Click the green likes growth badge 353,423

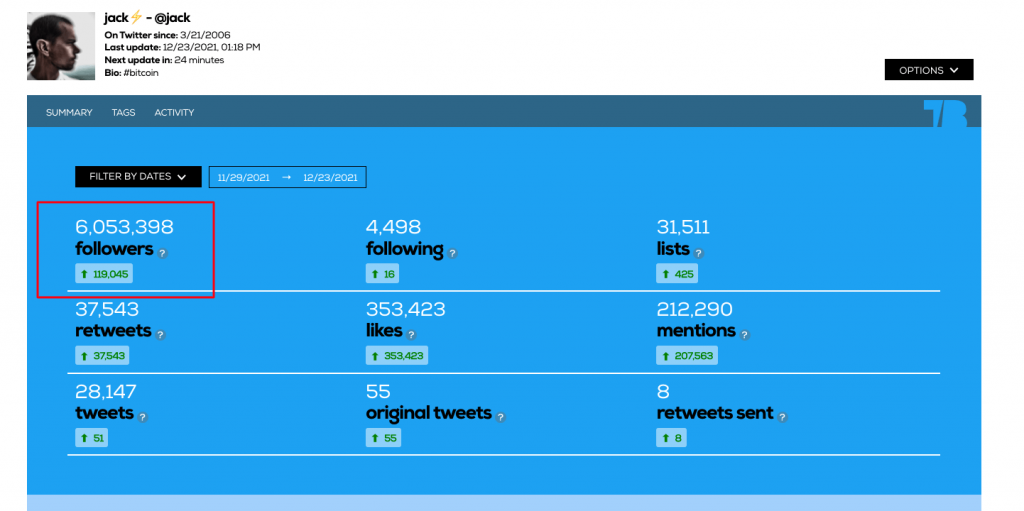pyautogui.click(x=397, y=356)
